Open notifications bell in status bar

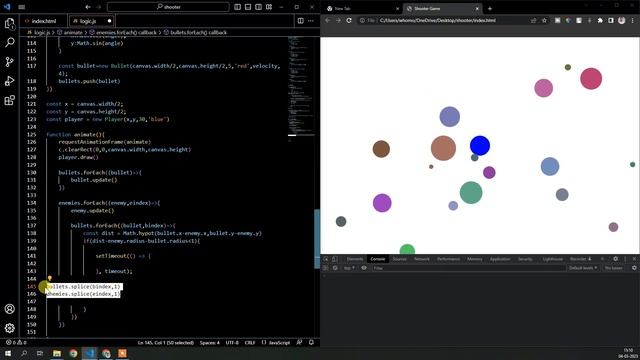coord(311,342)
